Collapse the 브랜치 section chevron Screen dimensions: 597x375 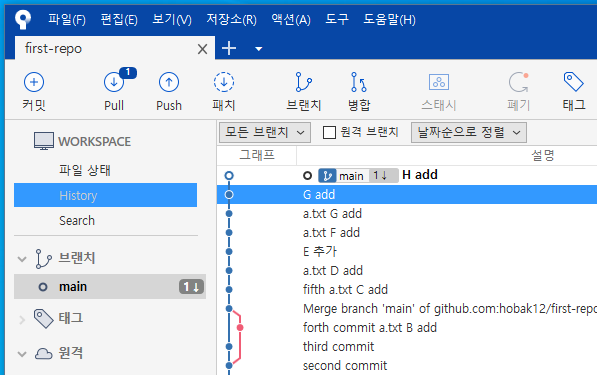(22, 259)
